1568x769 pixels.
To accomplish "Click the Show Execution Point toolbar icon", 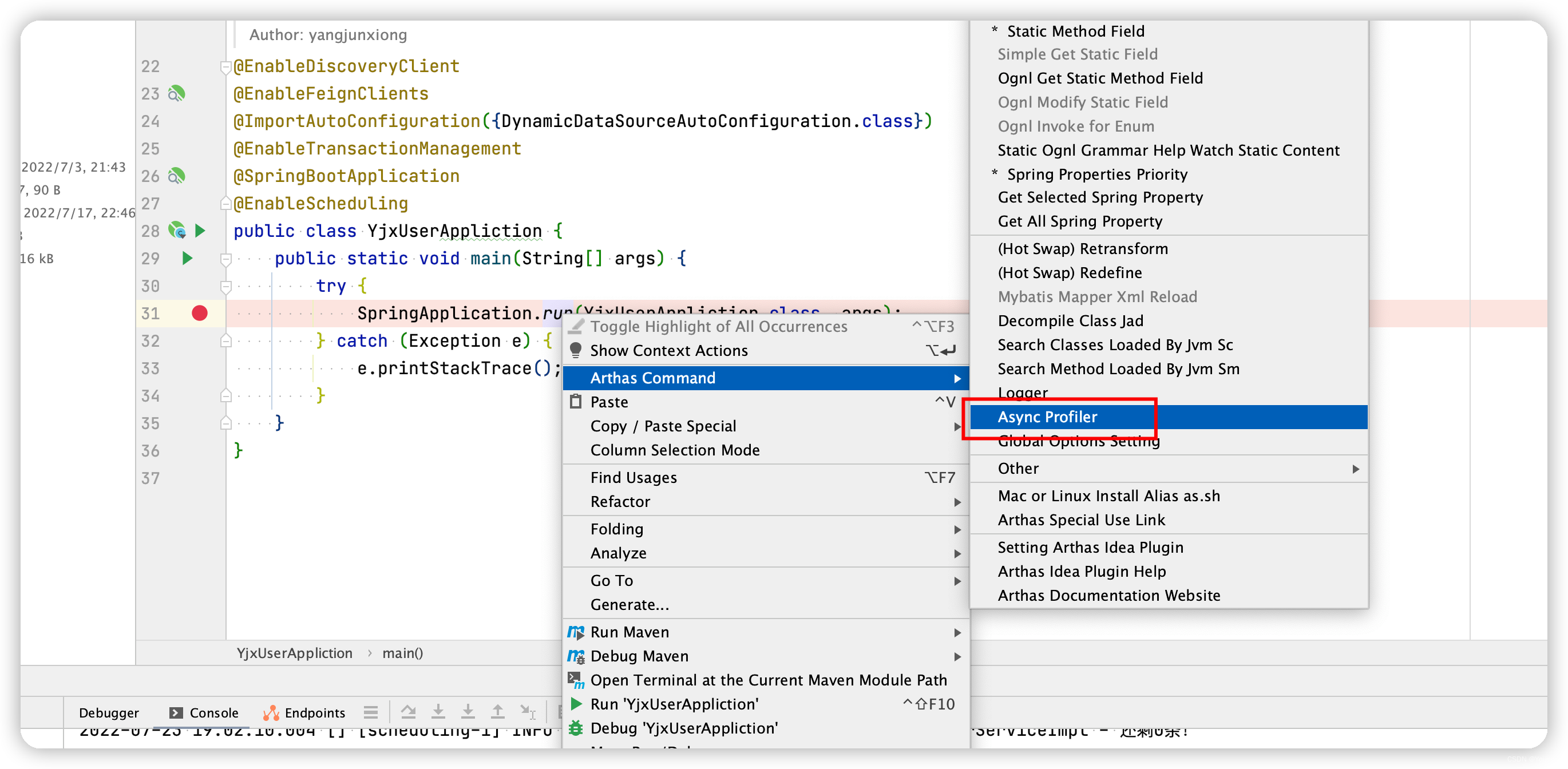I will point(371,711).
